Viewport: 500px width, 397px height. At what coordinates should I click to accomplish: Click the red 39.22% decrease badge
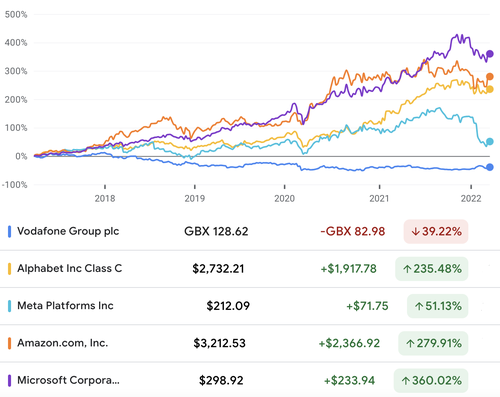click(x=436, y=231)
